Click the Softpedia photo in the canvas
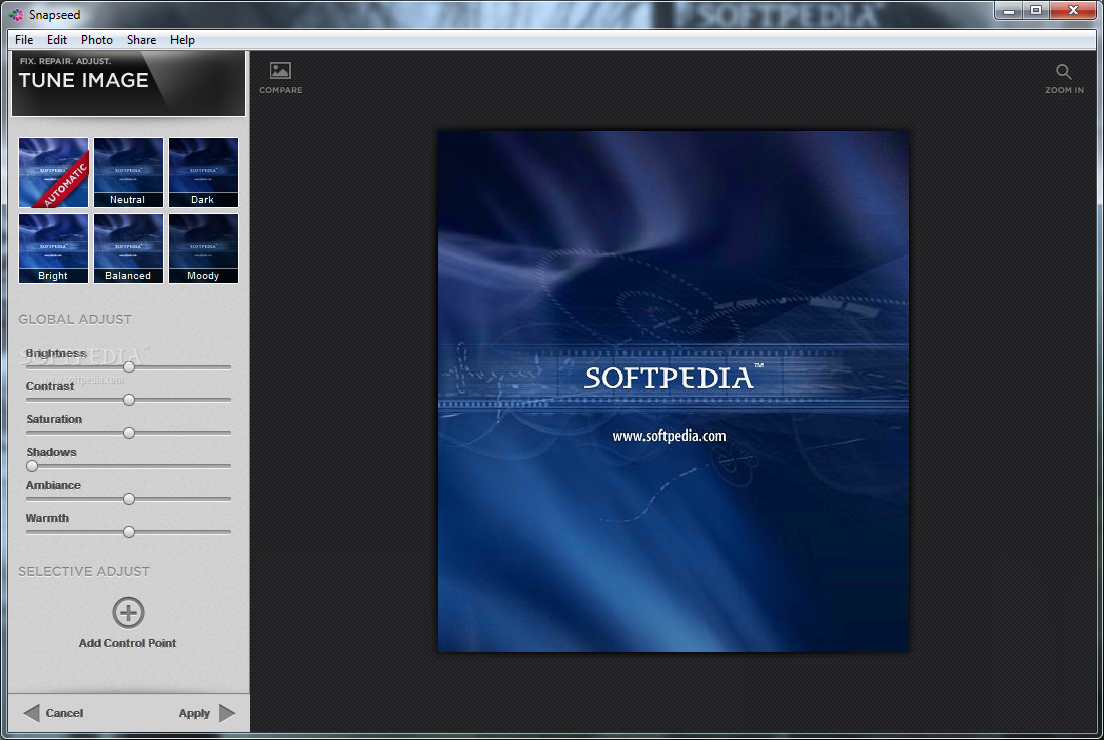The image size is (1104, 740). (x=673, y=391)
